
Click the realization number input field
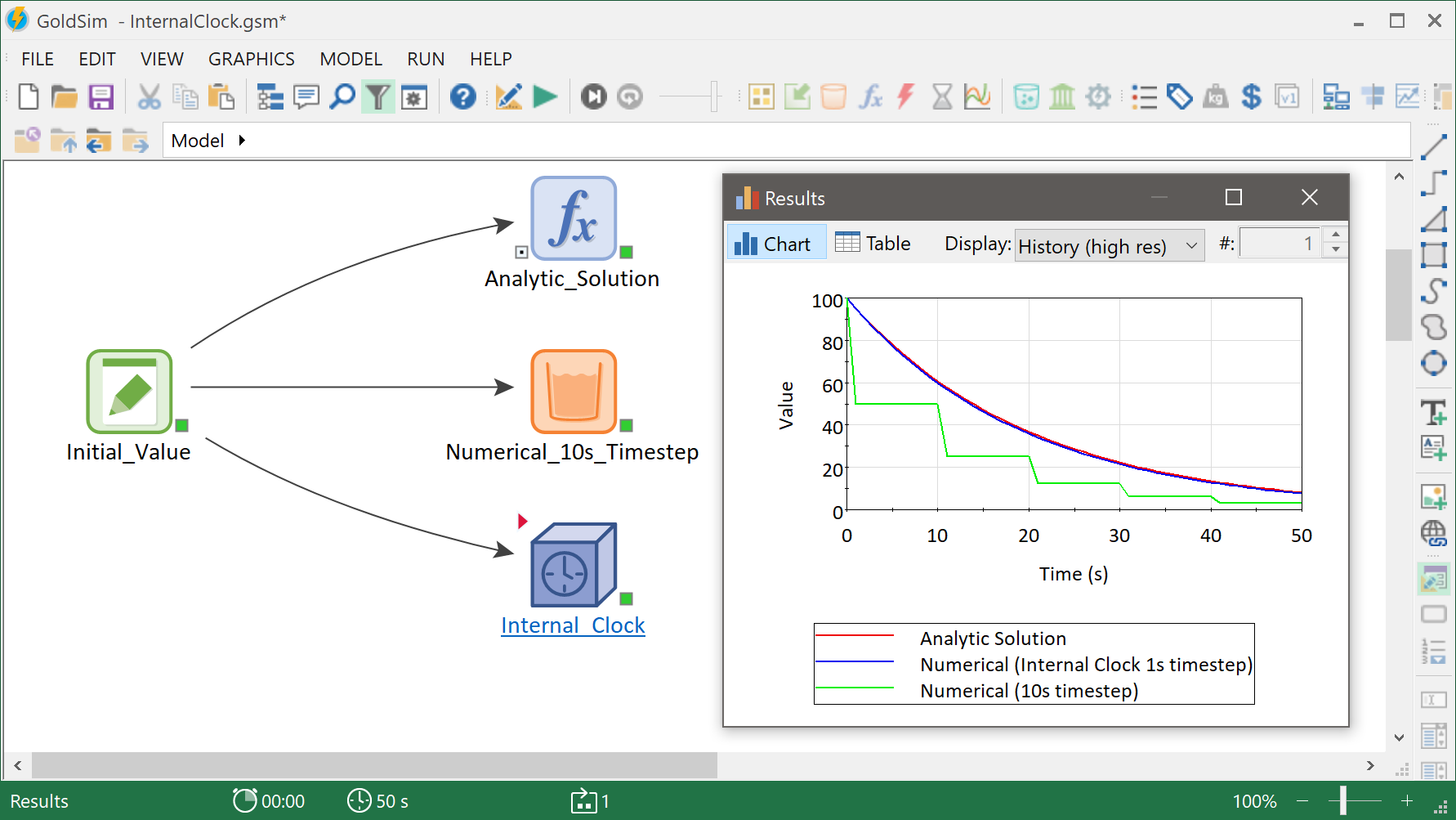pos(1280,244)
